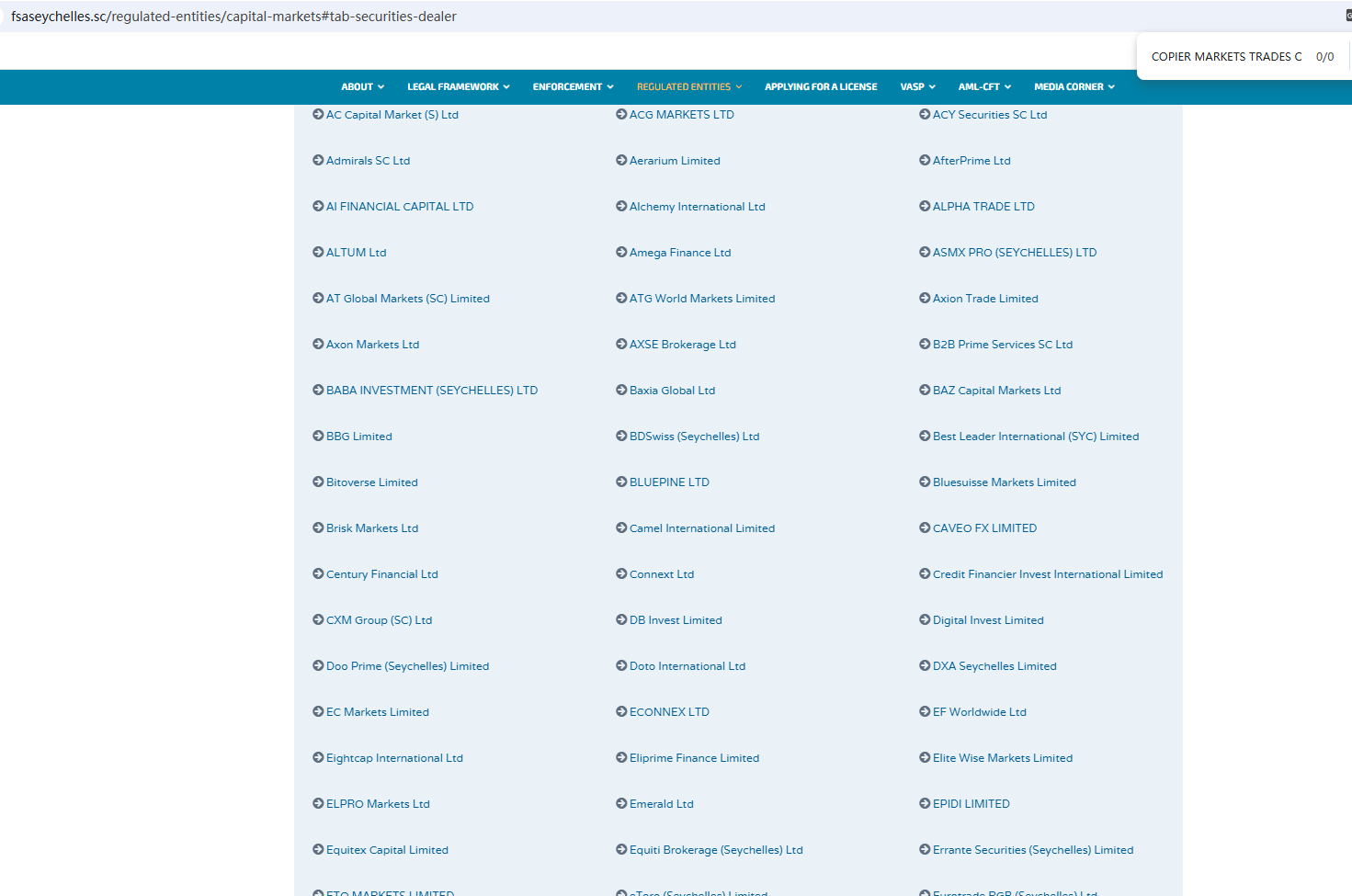Open DXA Seychelles Limited link
This screenshot has height=896, width=1352.
pos(994,666)
